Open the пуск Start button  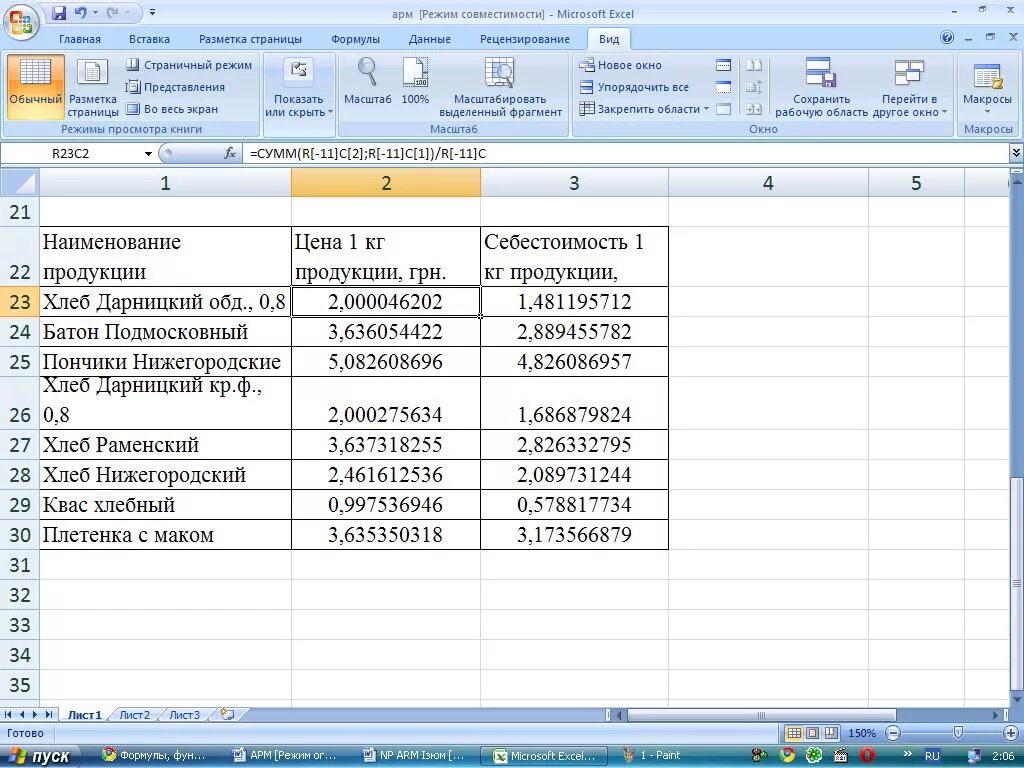[x=40, y=756]
